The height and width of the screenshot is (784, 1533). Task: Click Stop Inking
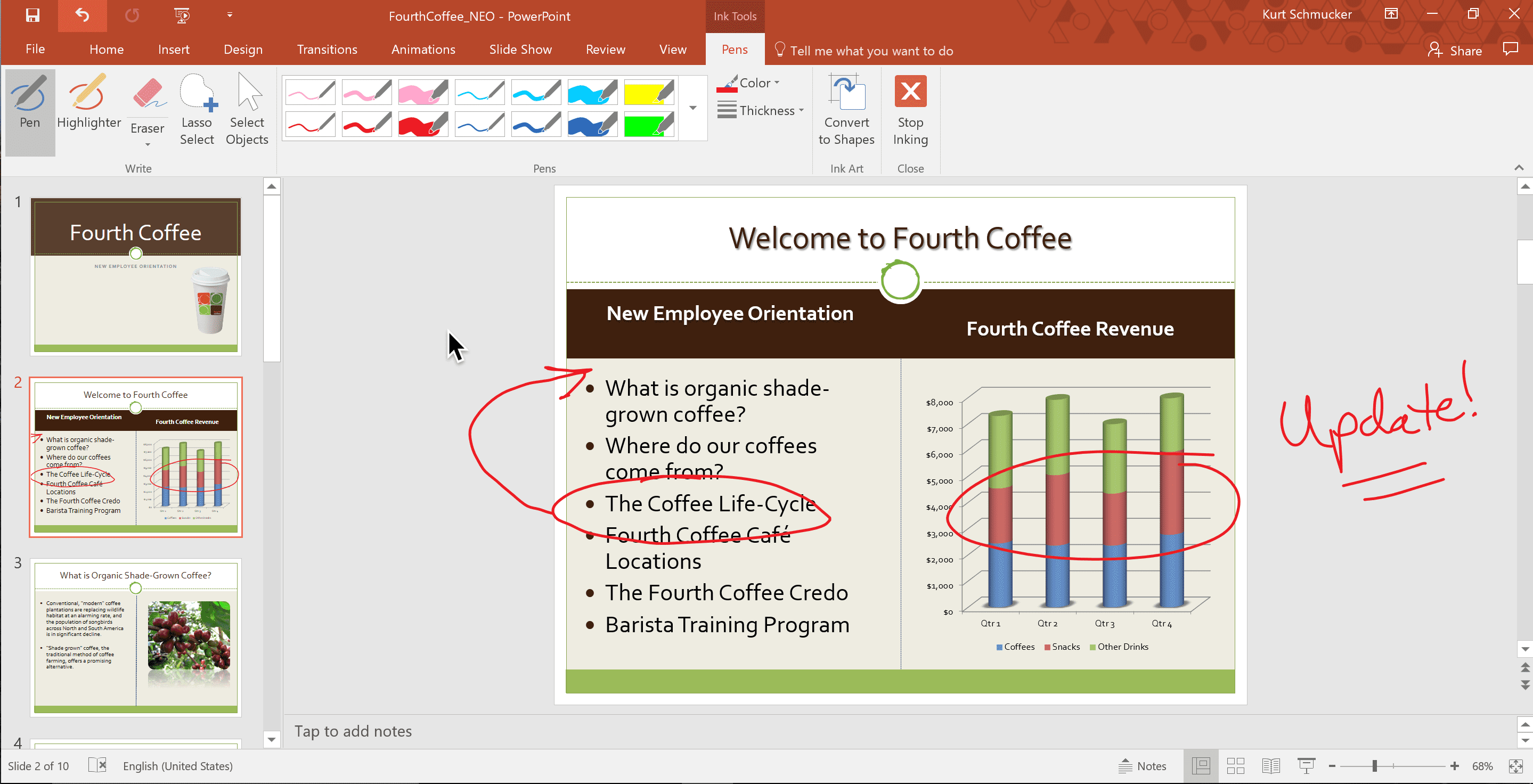(x=910, y=110)
